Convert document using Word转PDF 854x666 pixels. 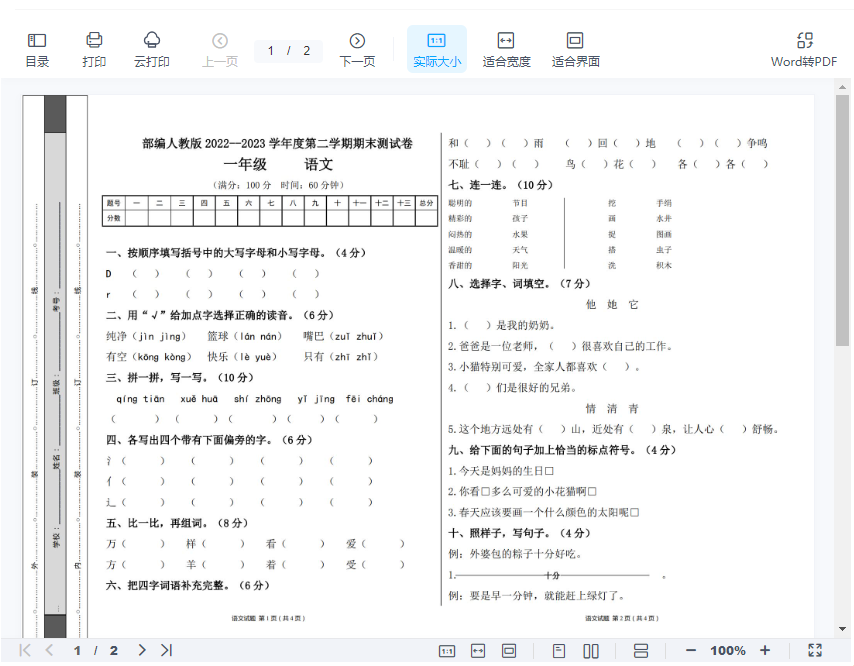(804, 49)
